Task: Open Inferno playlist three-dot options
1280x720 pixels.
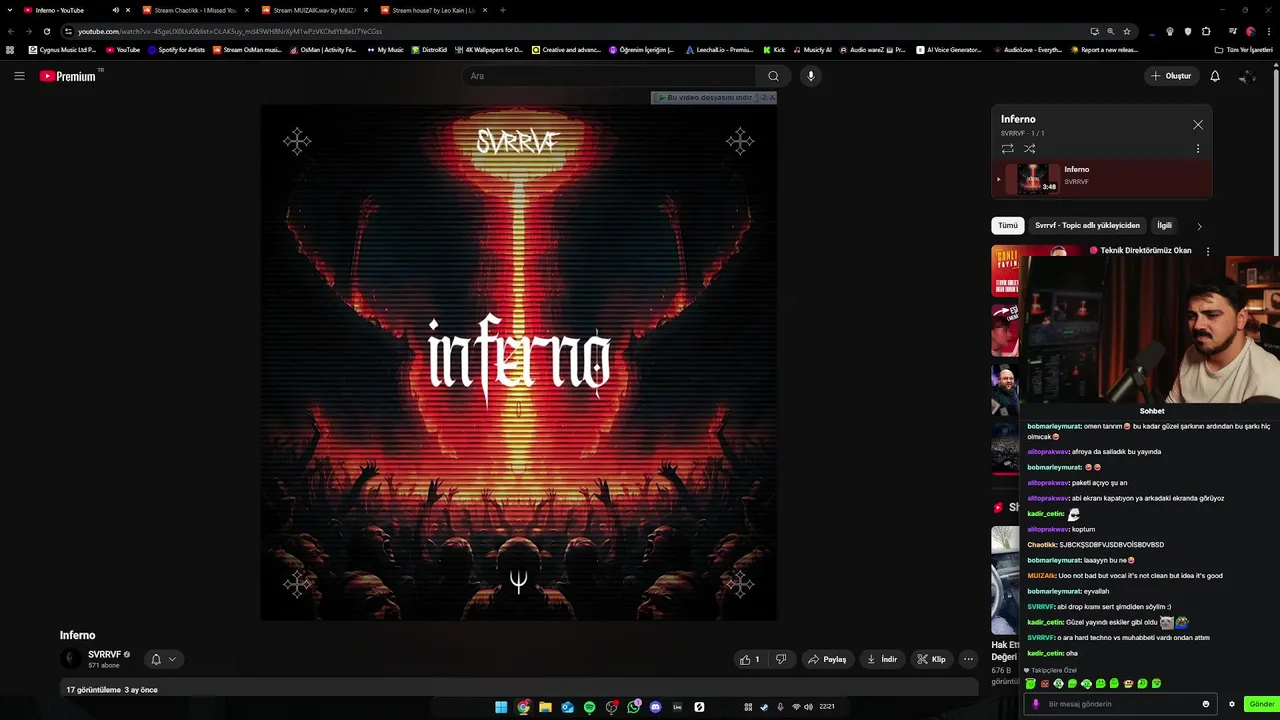Action: click(1198, 149)
